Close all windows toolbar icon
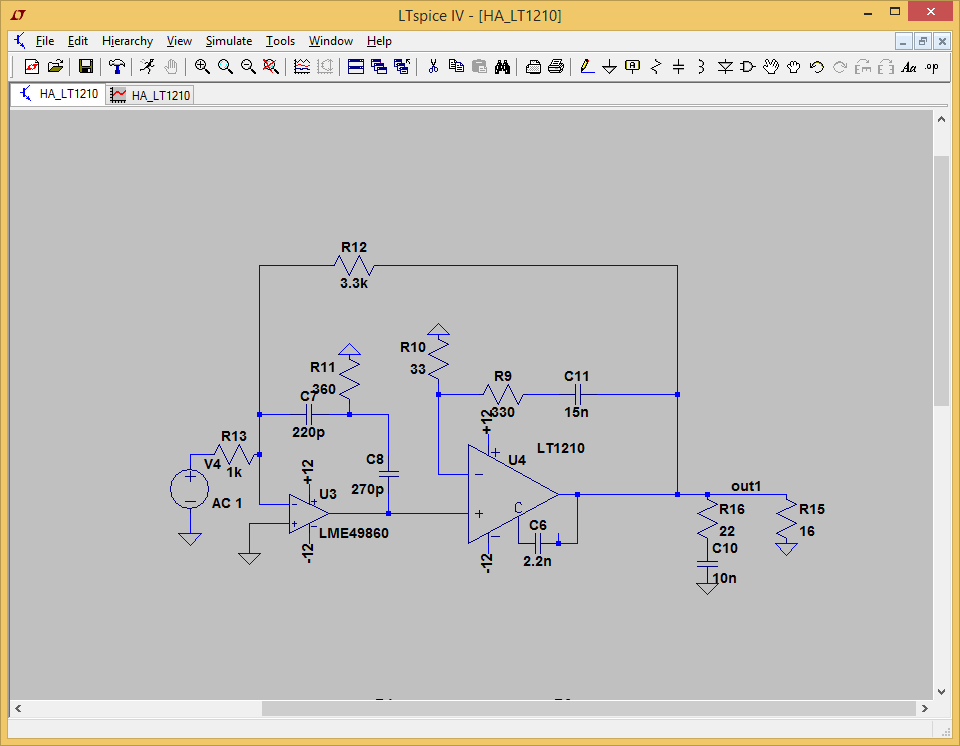 pos(402,66)
